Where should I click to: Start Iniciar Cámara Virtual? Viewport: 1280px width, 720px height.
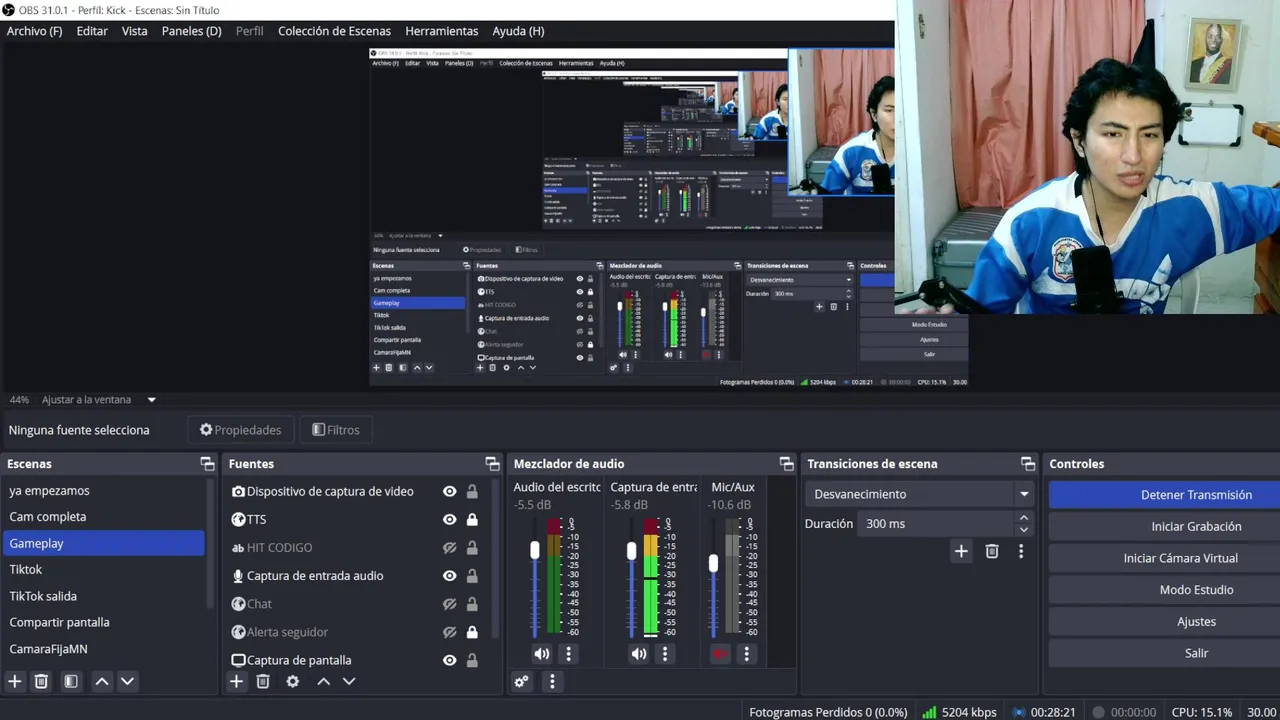(1165, 558)
